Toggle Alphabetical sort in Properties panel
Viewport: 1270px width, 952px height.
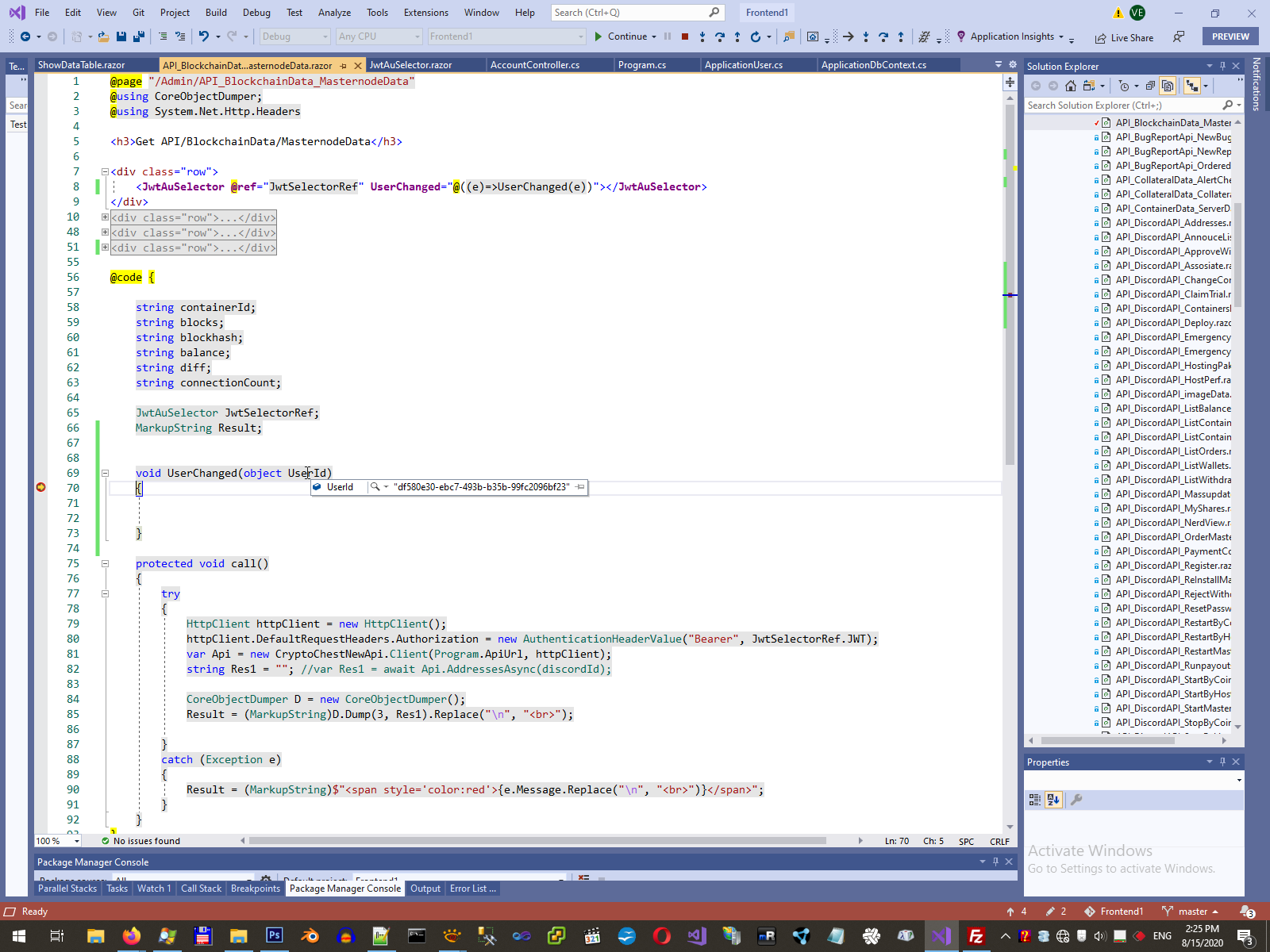(x=1053, y=800)
